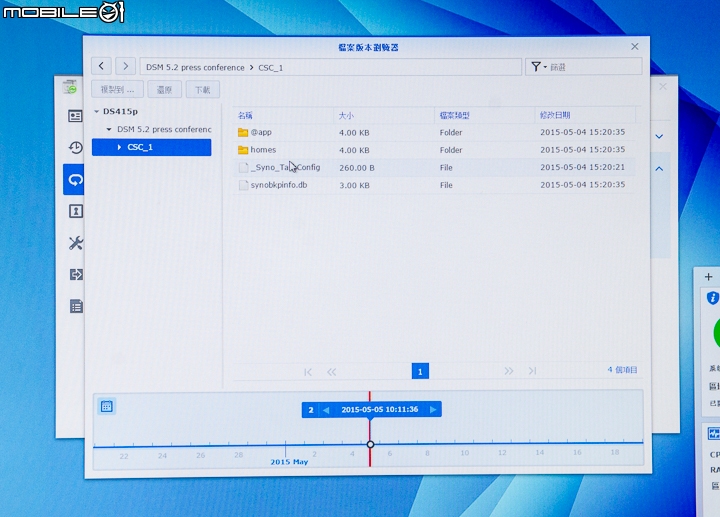Screen dimensions: 720x517
Task: Click timeline at date 10
Action: tap(465, 452)
